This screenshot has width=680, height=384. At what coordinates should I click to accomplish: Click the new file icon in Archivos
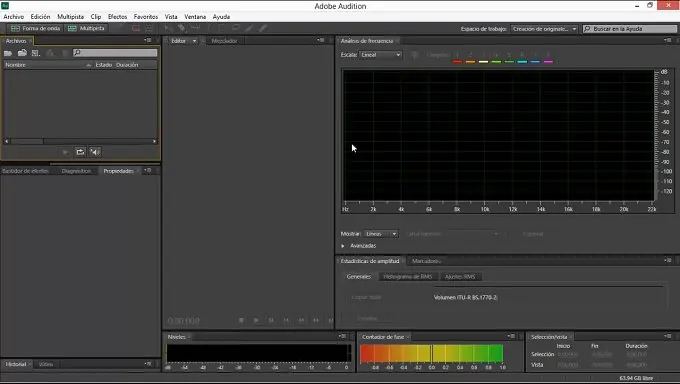tap(36, 53)
